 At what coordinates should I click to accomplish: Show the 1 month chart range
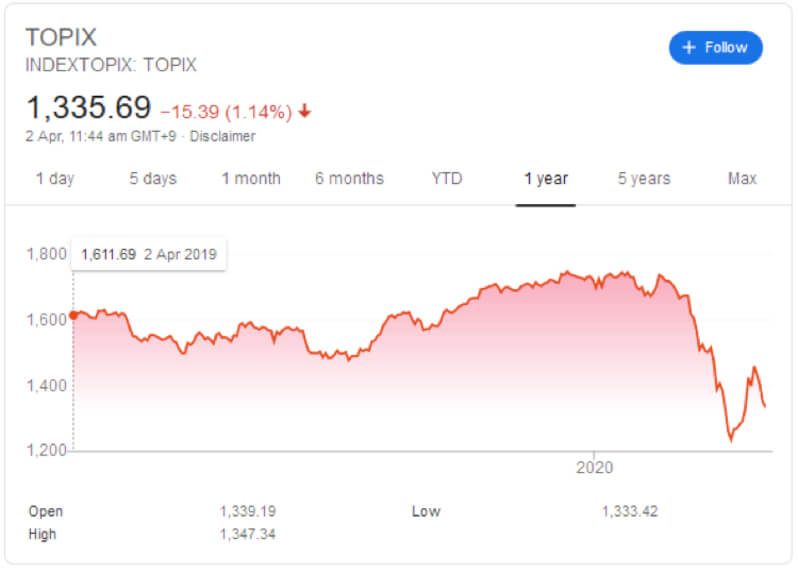(251, 179)
